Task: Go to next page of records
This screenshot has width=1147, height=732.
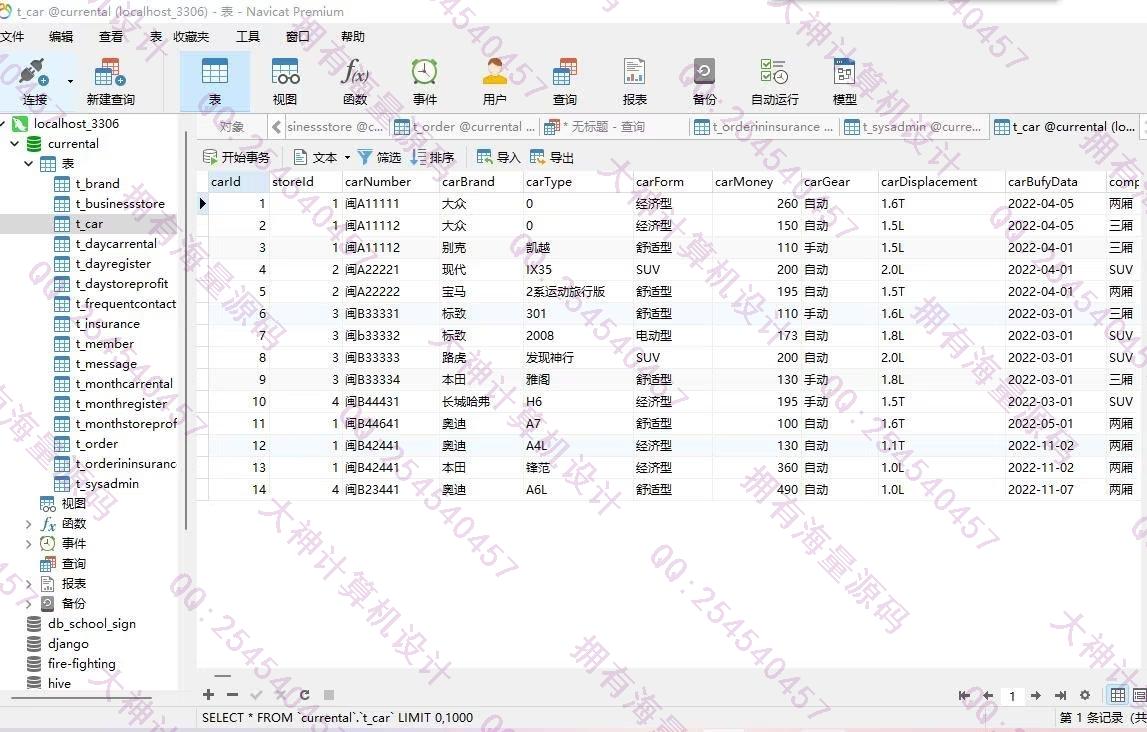Action: (x=1036, y=695)
